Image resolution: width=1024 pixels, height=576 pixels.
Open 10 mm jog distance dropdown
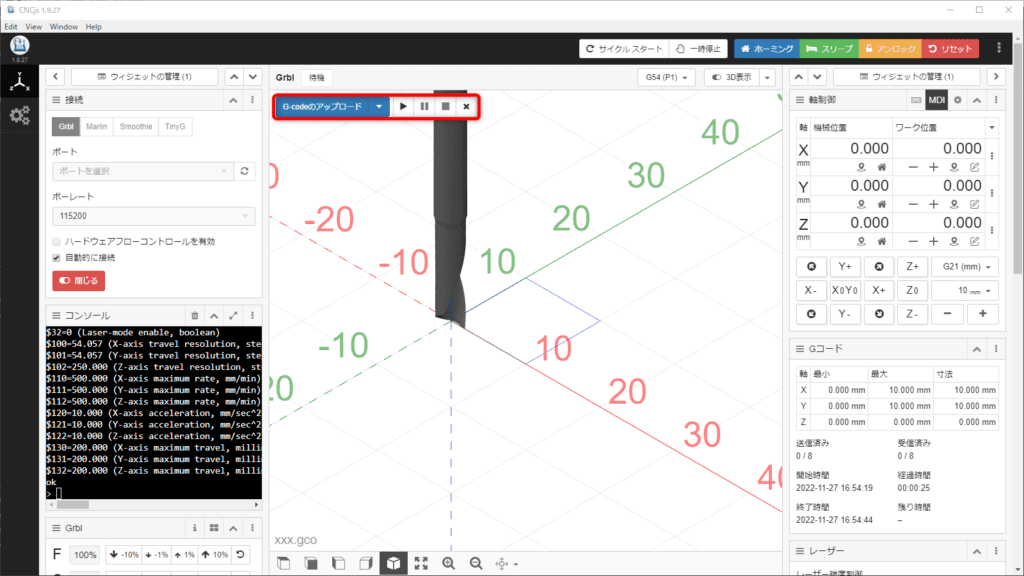point(966,291)
